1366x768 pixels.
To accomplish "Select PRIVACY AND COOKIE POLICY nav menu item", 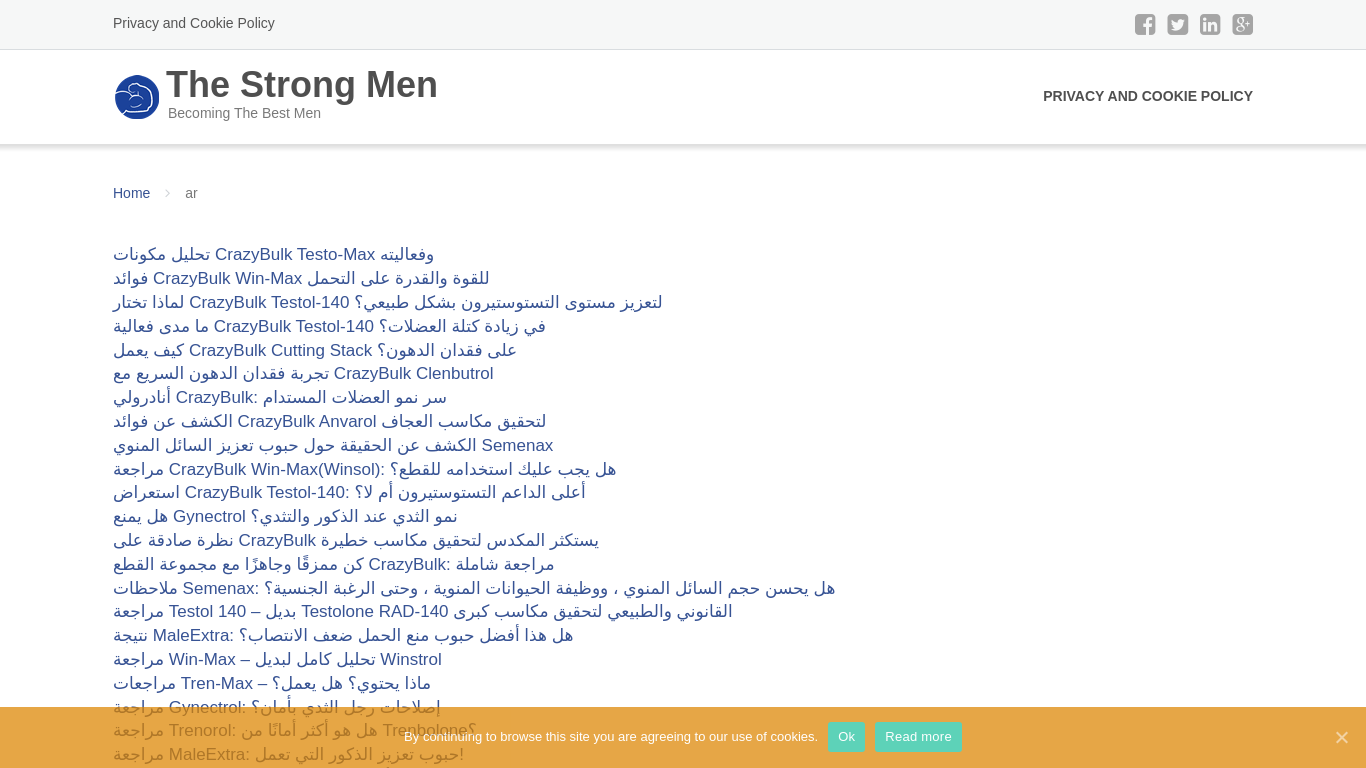I will (1148, 96).
